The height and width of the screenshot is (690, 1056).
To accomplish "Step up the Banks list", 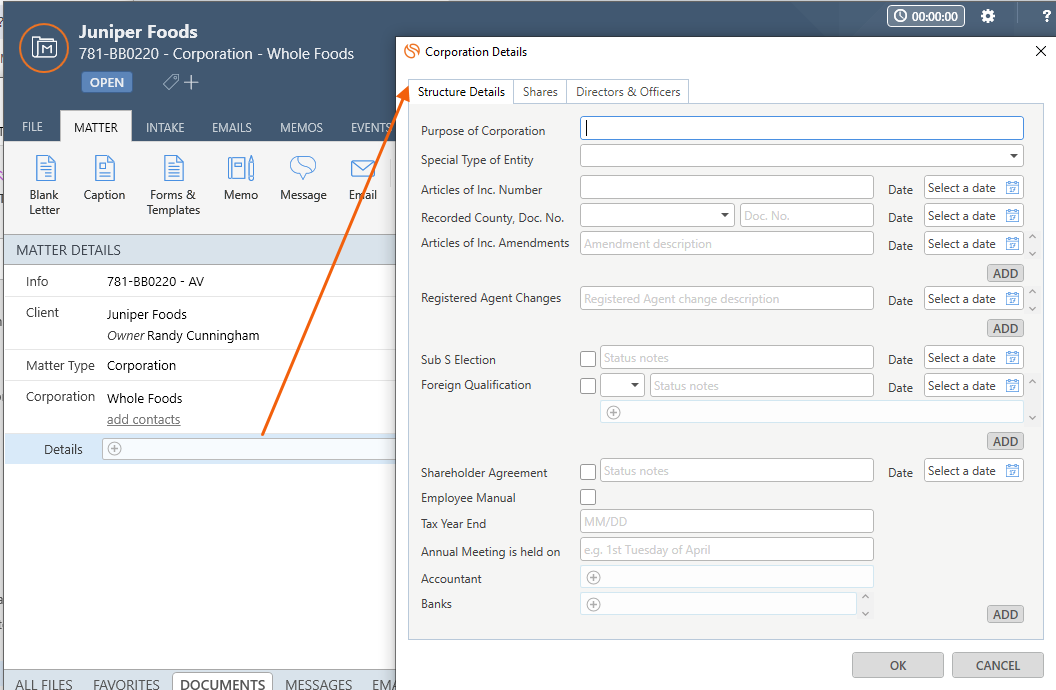I will 865,596.
